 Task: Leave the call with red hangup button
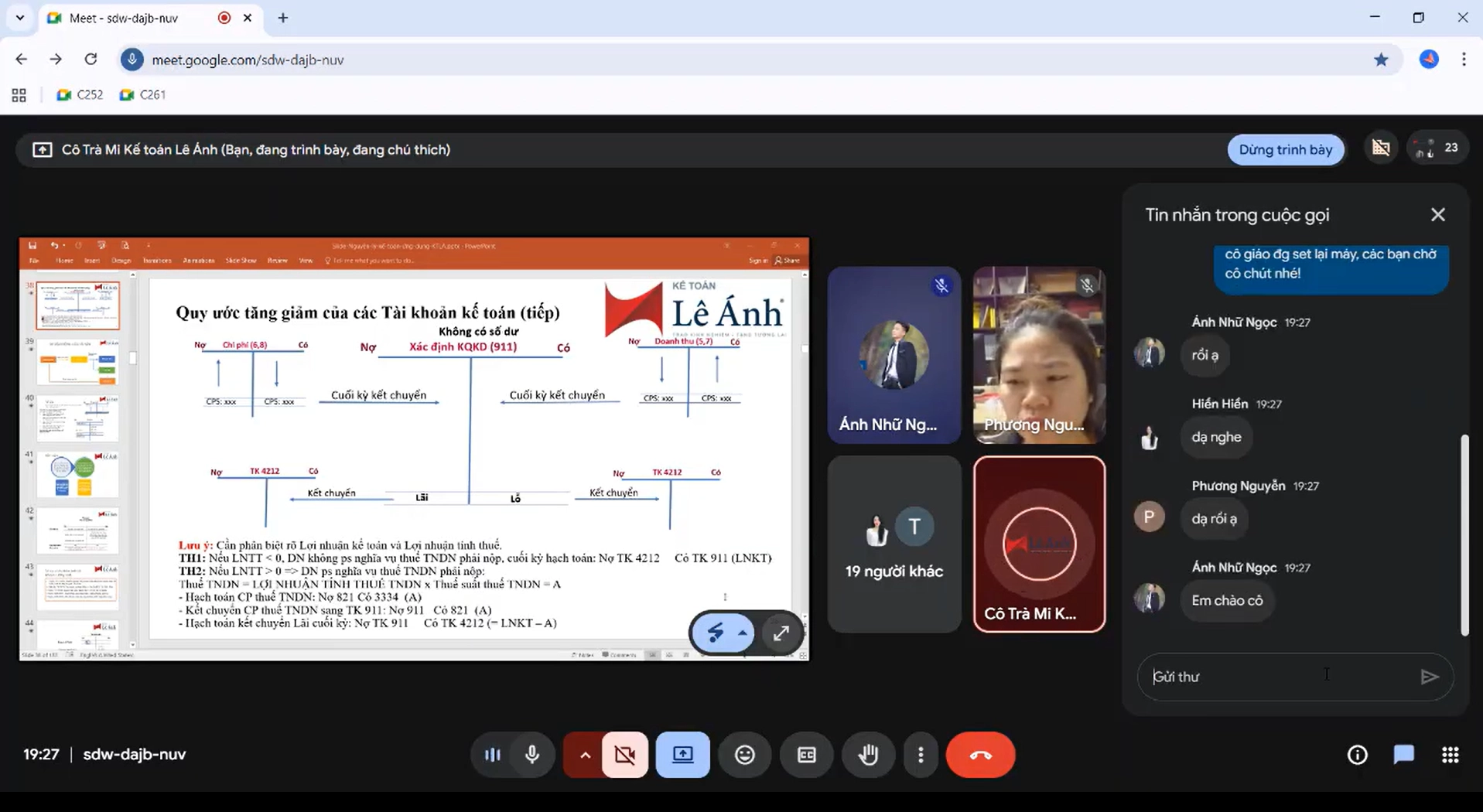pyautogui.click(x=980, y=755)
